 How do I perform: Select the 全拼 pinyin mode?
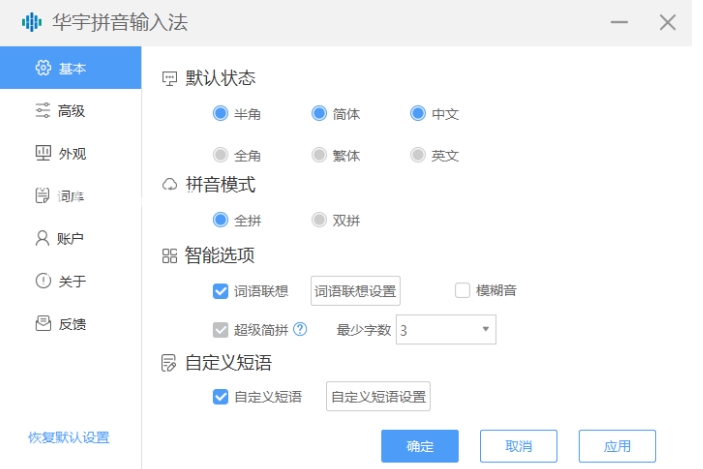pyautogui.click(x=220, y=220)
